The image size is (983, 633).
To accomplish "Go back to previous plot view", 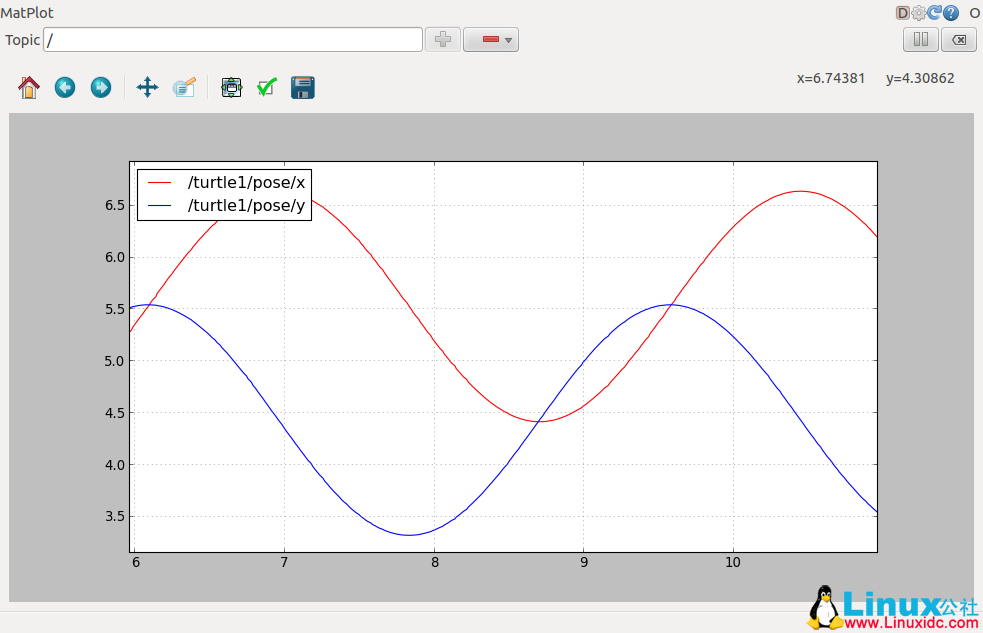I will pyautogui.click(x=65, y=87).
